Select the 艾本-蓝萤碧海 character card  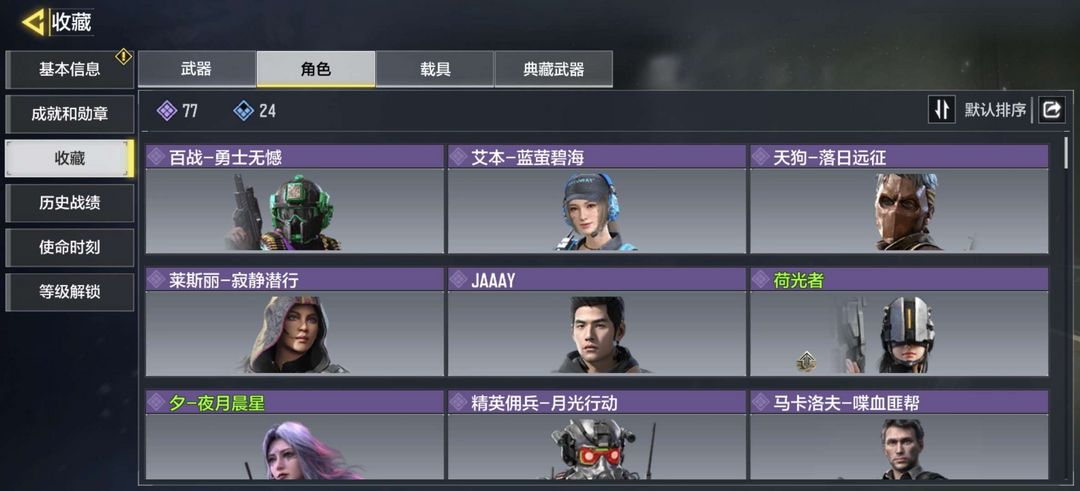pyautogui.click(x=596, y=199)
